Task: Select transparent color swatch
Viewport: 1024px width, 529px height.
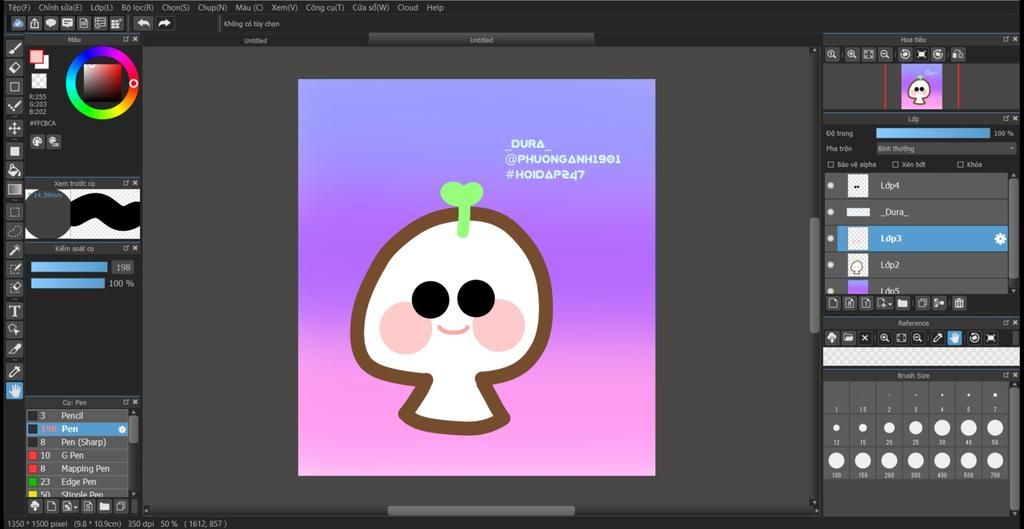Action: (39, 81)
